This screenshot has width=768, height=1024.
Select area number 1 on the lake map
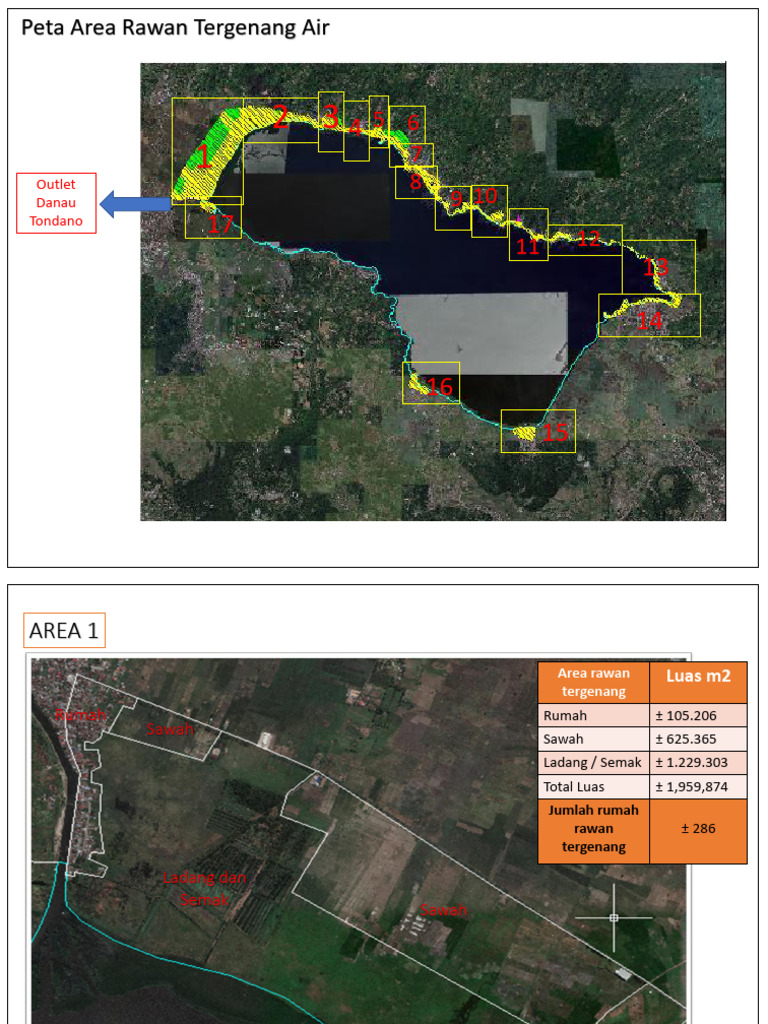[204, 157]
